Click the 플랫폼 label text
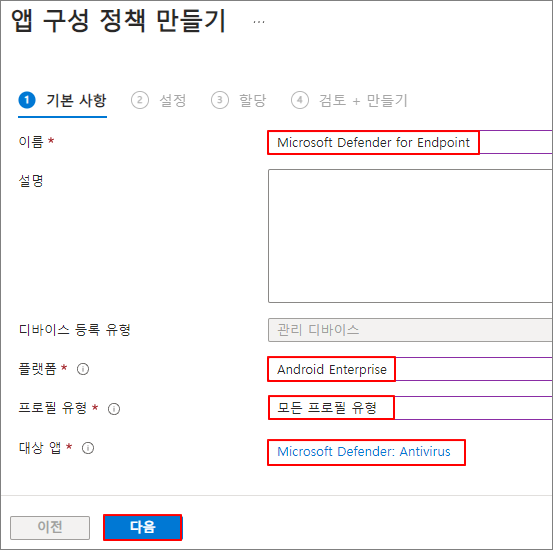 tap(37, 369)
